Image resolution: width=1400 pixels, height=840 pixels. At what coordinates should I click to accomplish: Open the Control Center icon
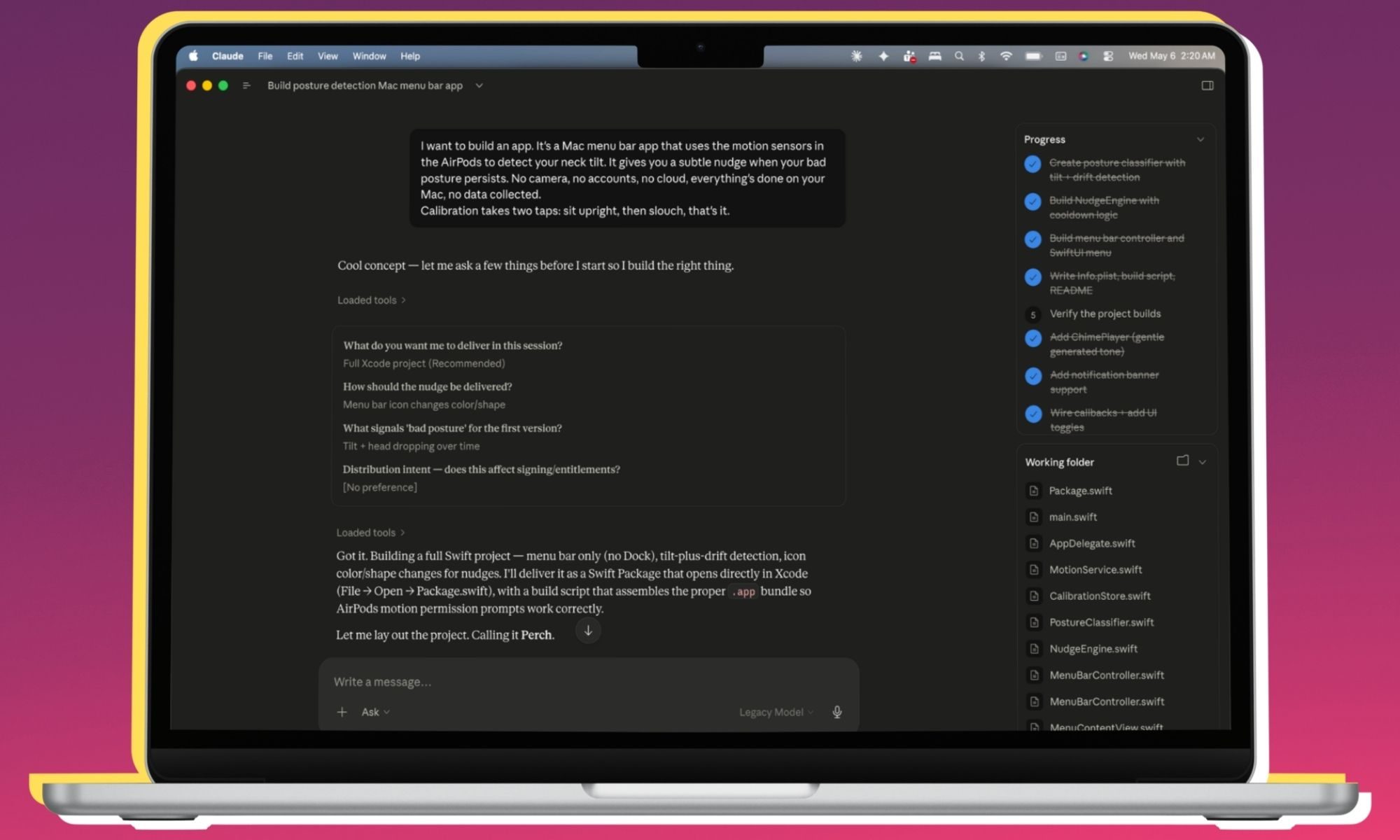tap(1108, 56)
